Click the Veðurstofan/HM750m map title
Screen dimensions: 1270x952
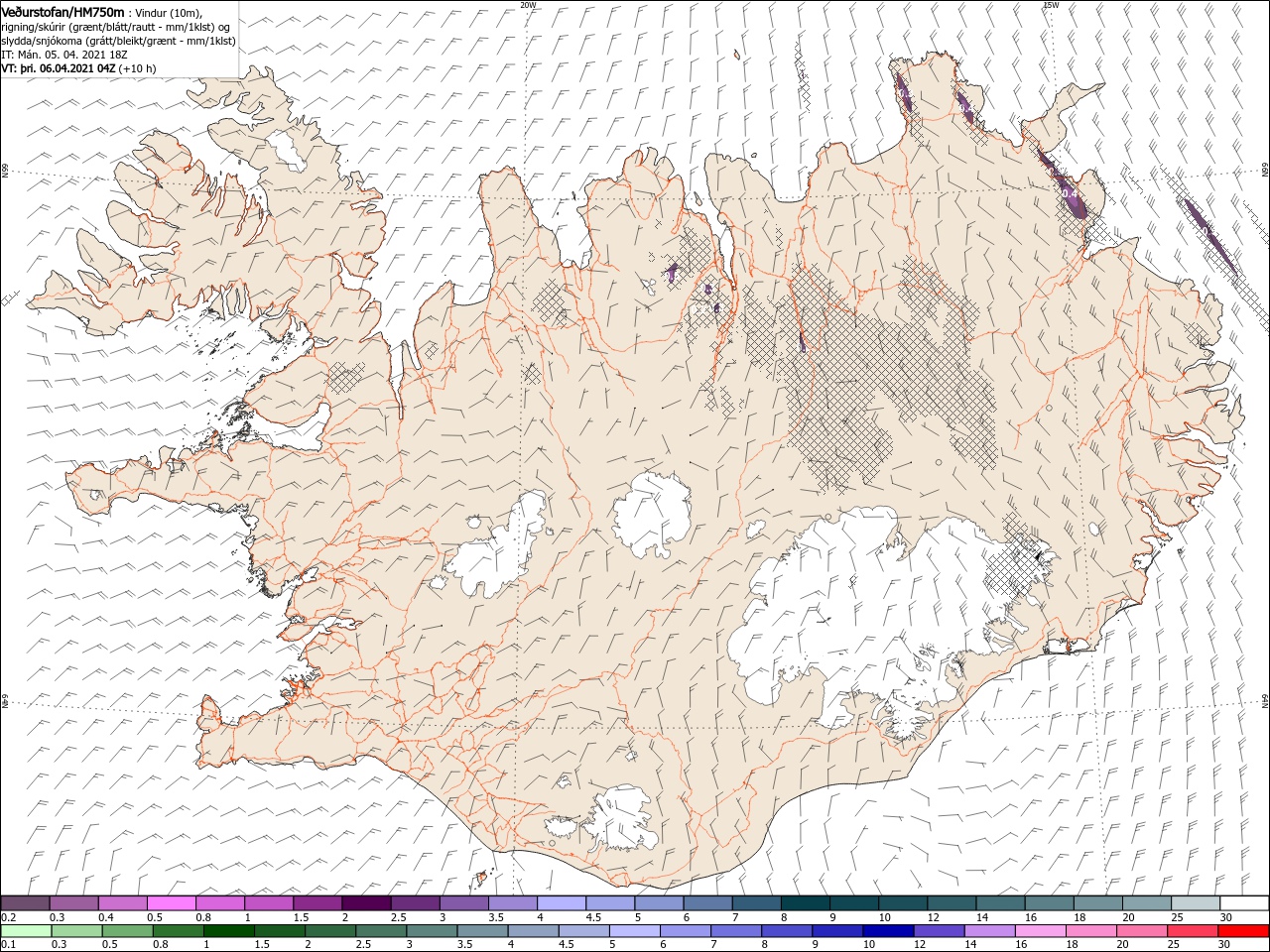point(63,11)
